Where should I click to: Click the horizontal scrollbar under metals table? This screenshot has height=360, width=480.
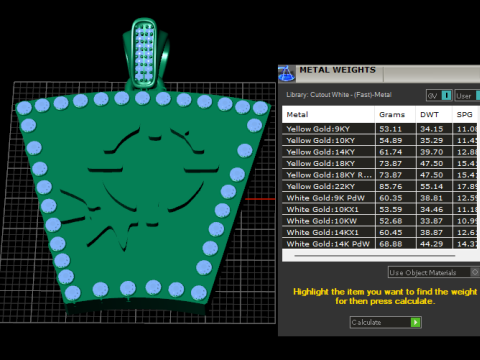[x=375, y=256]
